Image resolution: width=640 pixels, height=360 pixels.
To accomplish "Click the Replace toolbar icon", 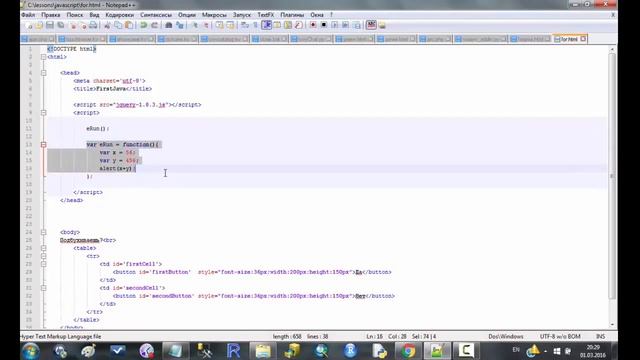I will pyautogui.click(x=180, y=25).
